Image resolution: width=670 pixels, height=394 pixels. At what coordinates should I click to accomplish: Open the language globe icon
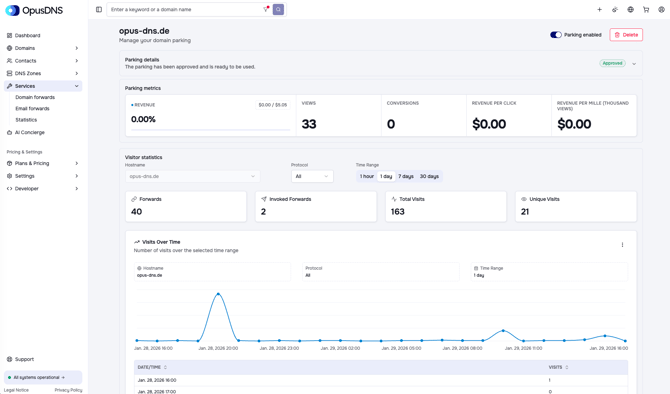click(630, 9)
